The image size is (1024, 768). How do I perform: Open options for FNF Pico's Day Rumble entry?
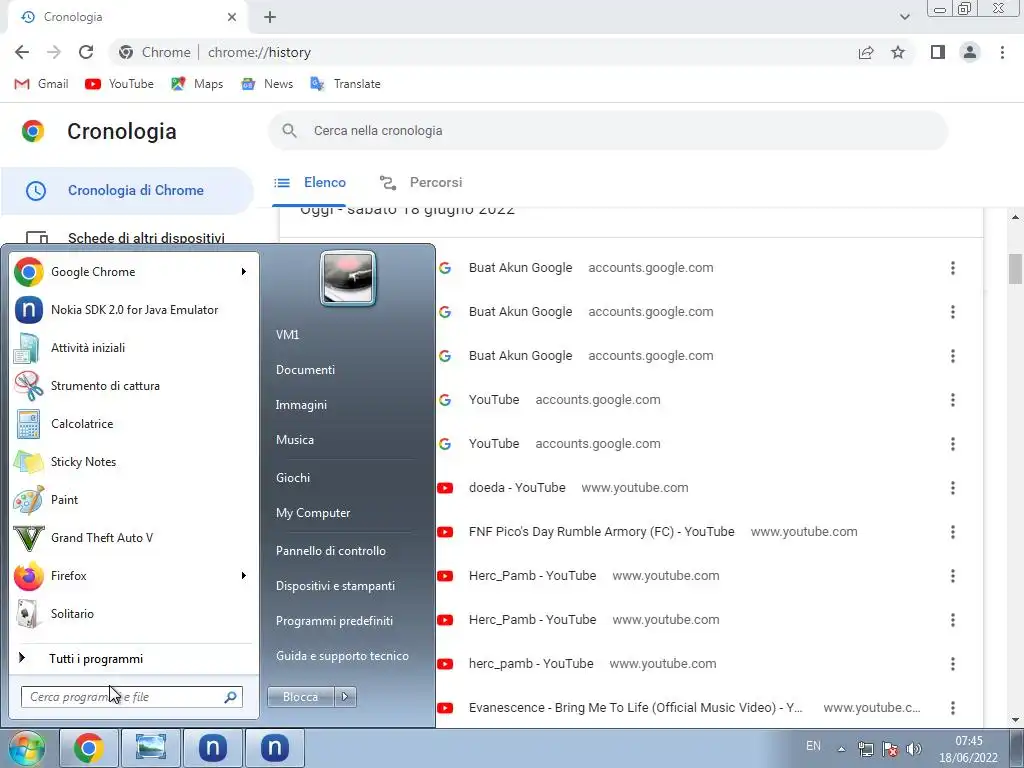point(953,532)
